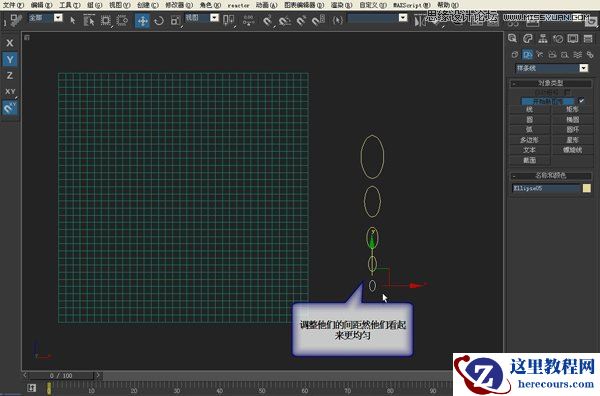Select the Geometry category icon
This screenshot has height=396, width=600.
click(515, 55)
